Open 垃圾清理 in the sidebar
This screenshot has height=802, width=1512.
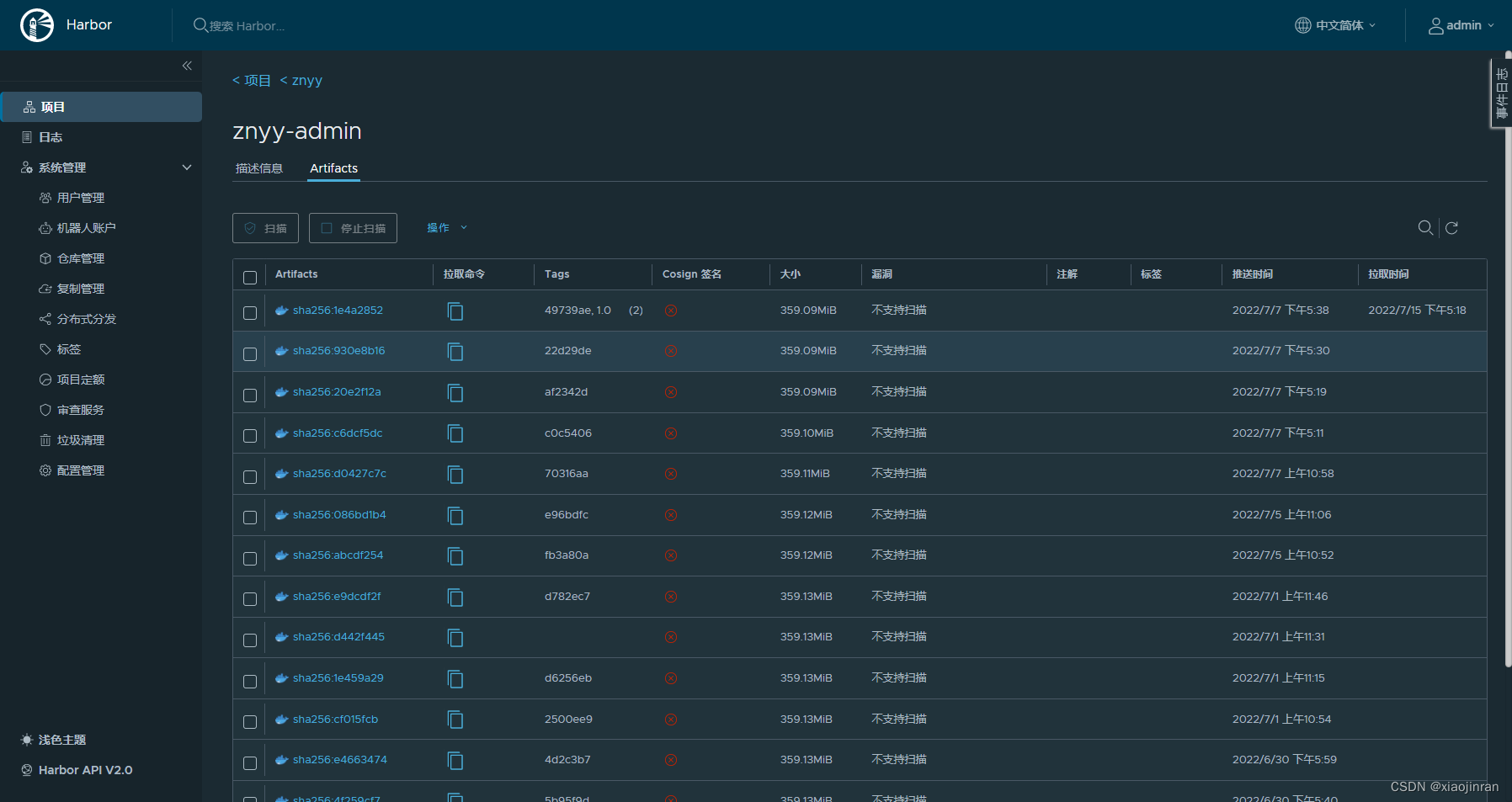pyautogui.click(x=81, y=440)
